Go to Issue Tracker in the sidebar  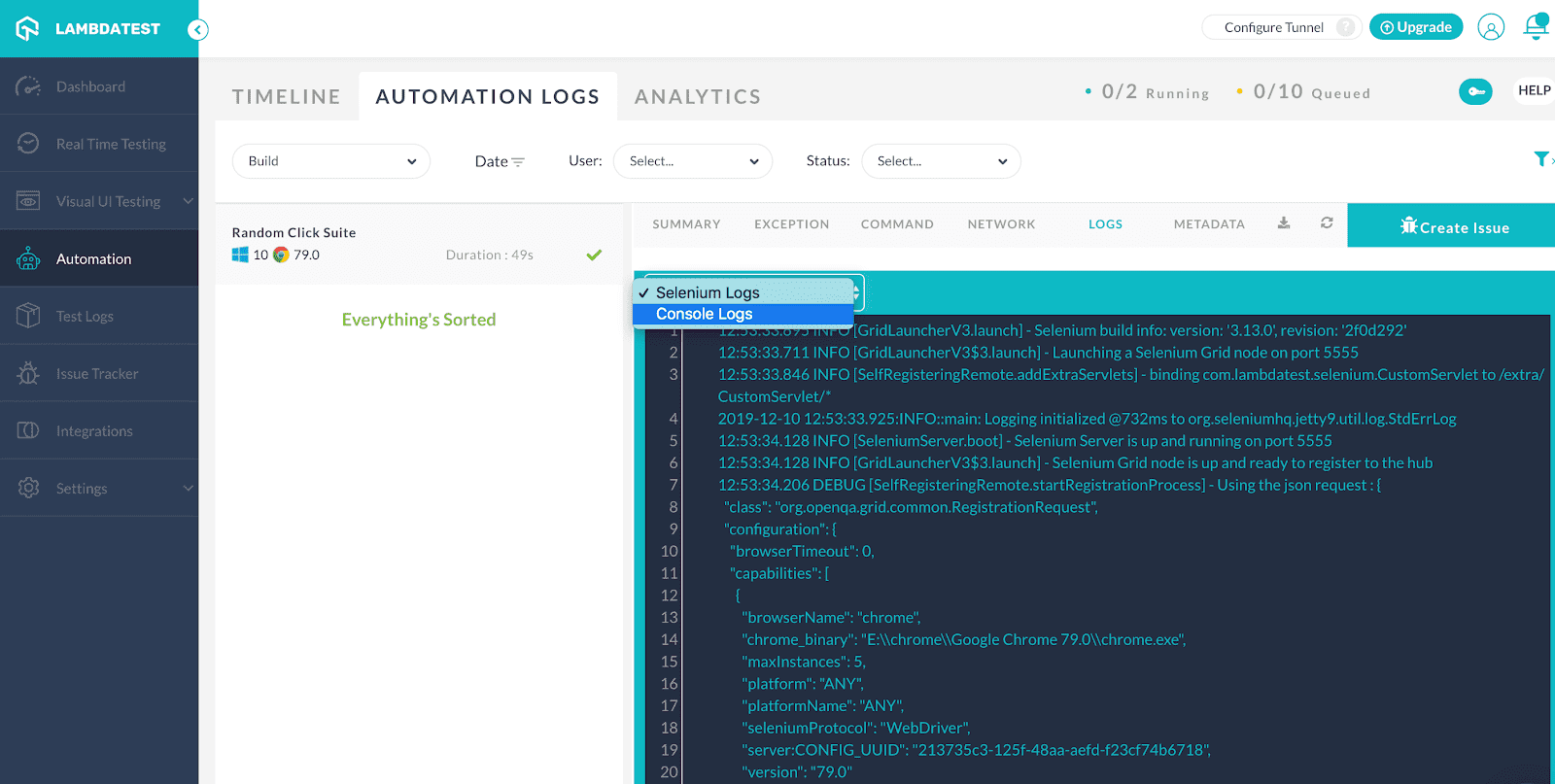99,373
